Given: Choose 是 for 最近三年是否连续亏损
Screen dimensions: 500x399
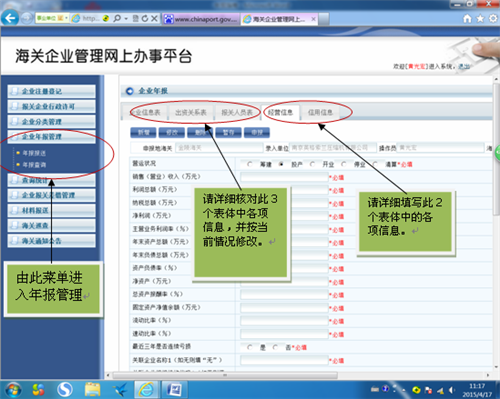Looking at the screenshot, I should [x=250, y=347].
